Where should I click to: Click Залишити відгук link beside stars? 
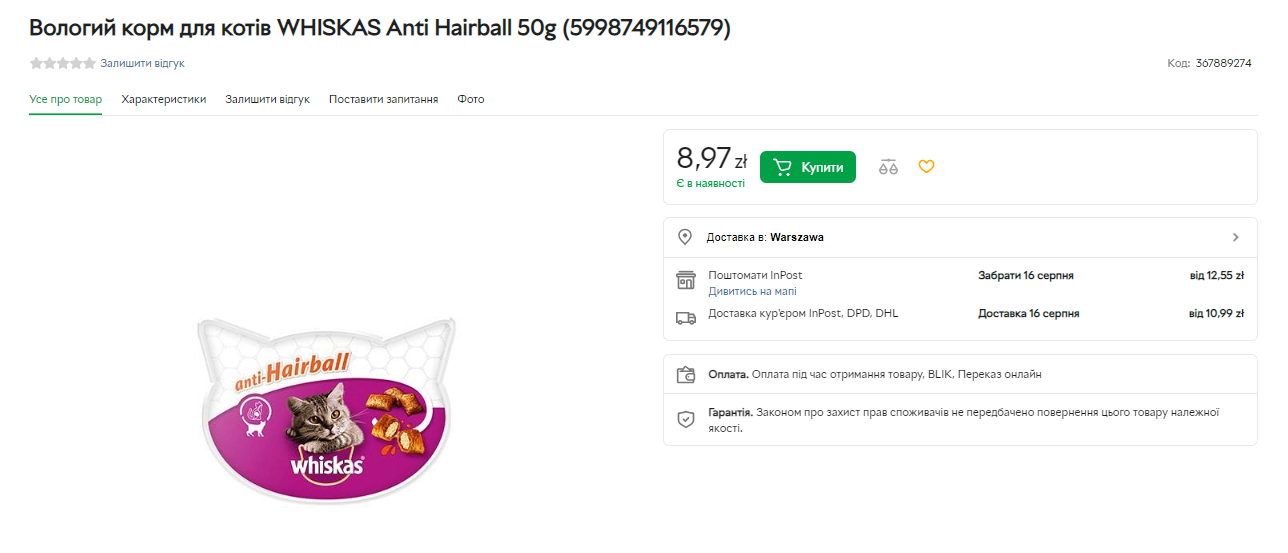pyautogui.click(x=142, y=63)
